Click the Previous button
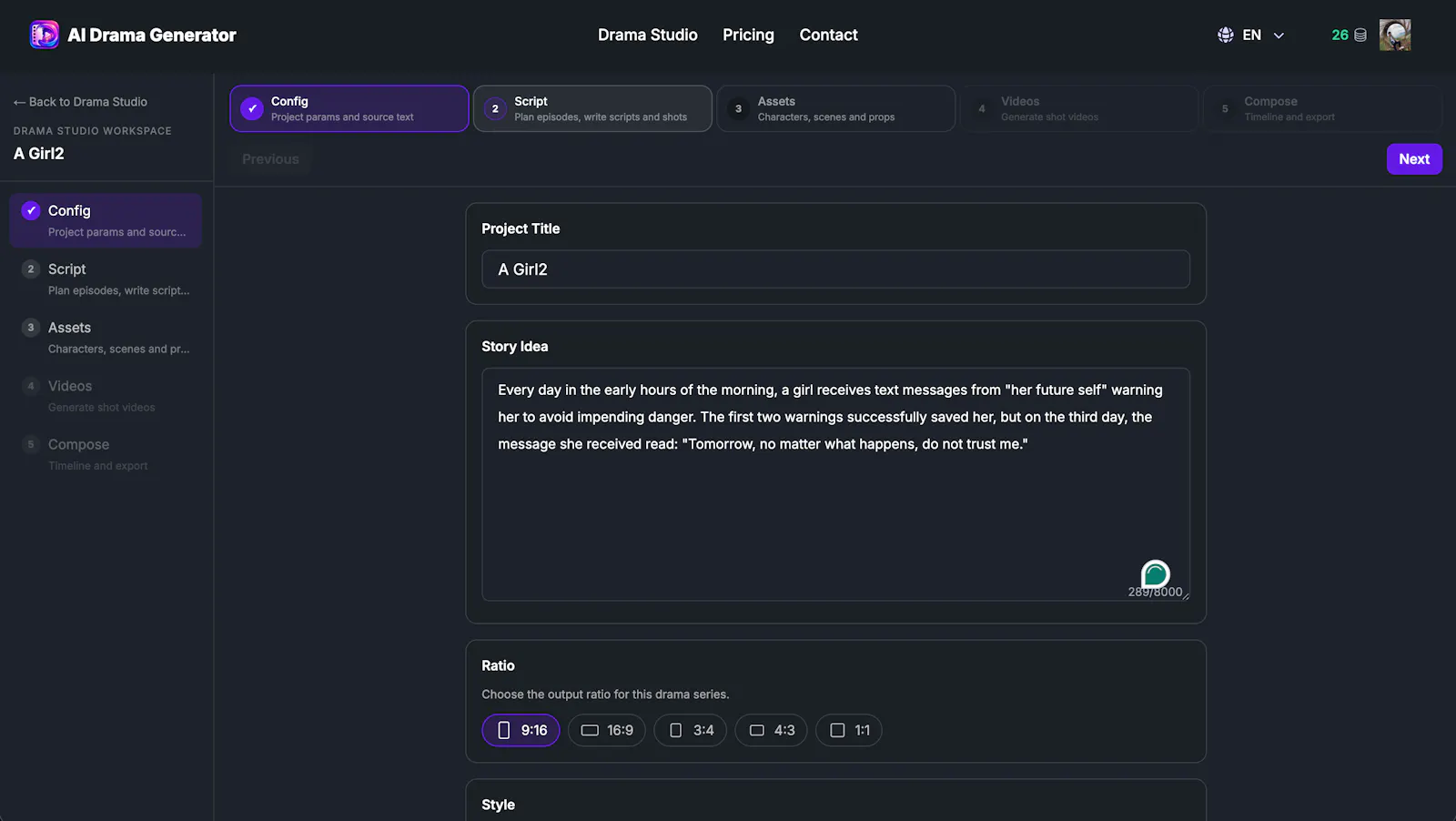Image resolution: width=1456 pixels, height=821 pixels. (x=270, y=158)
